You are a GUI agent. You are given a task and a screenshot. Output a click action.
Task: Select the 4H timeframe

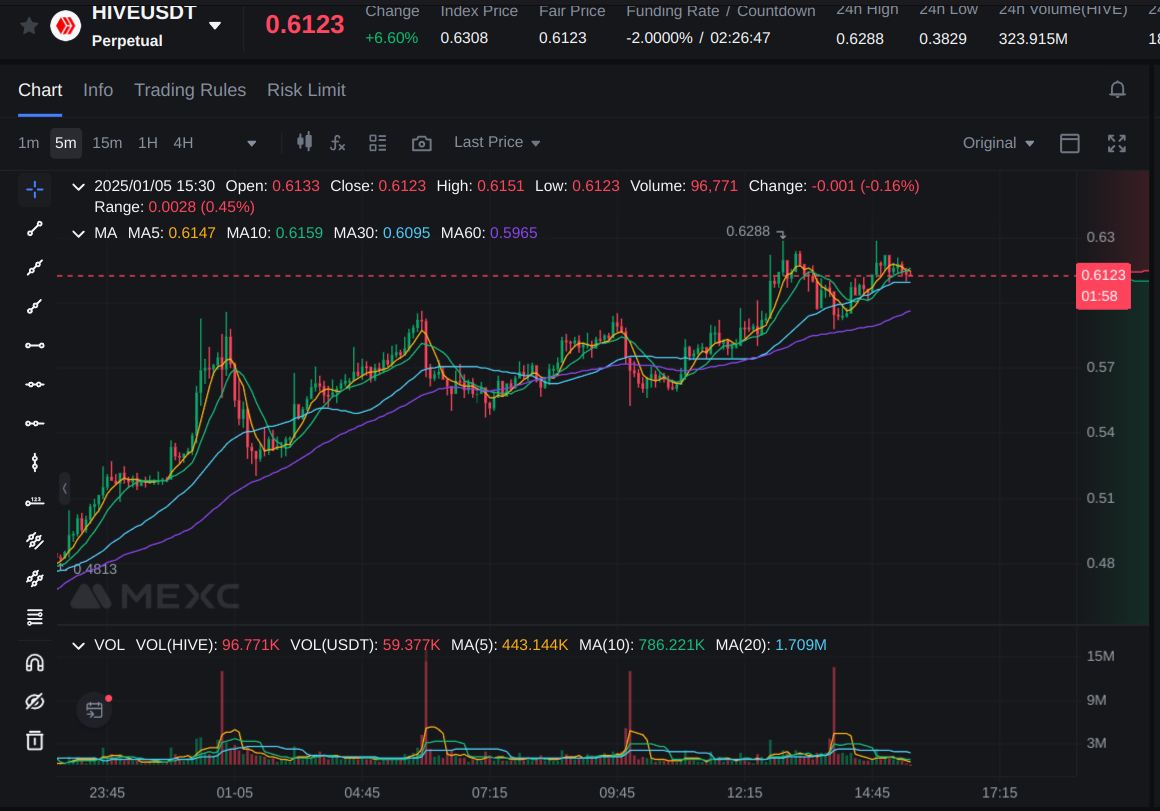coord(183,143)
